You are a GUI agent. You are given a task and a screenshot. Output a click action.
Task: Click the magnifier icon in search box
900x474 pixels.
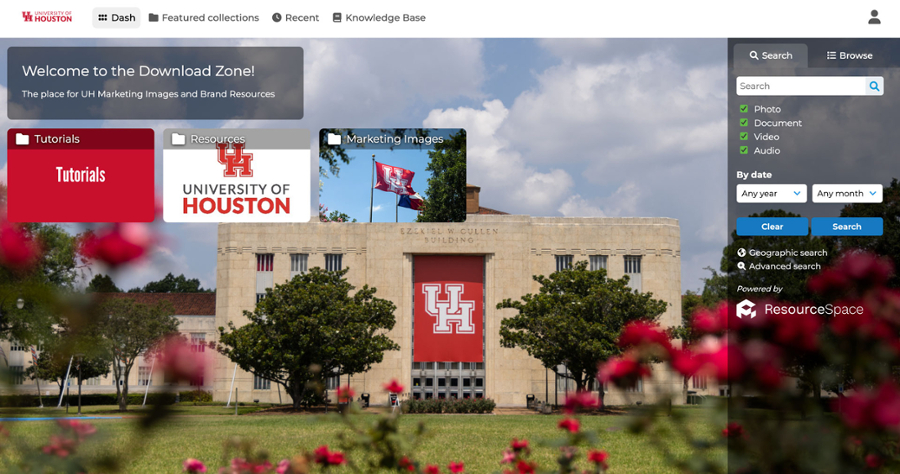[x=874, y=87]
